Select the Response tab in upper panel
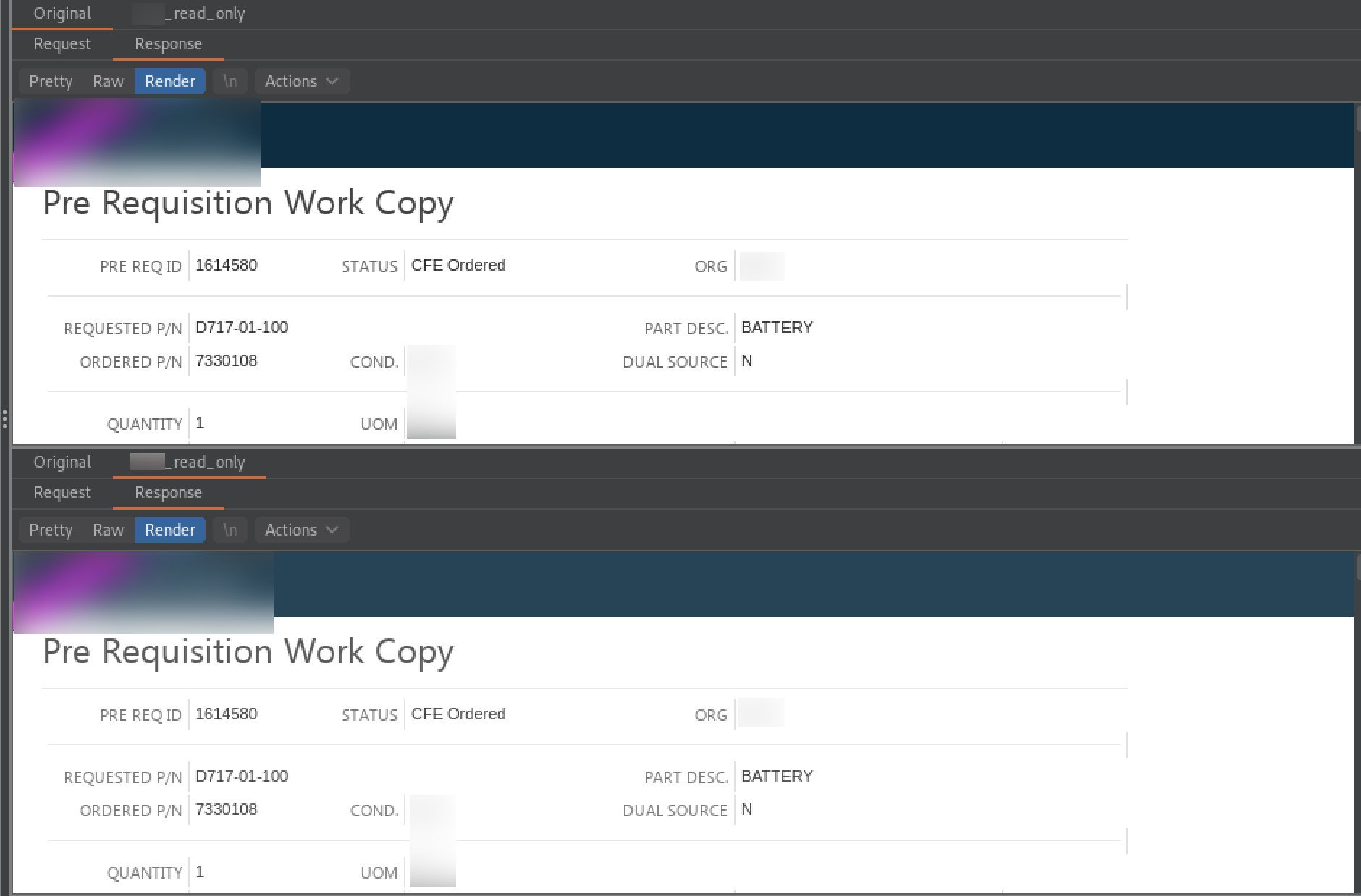 168,44
